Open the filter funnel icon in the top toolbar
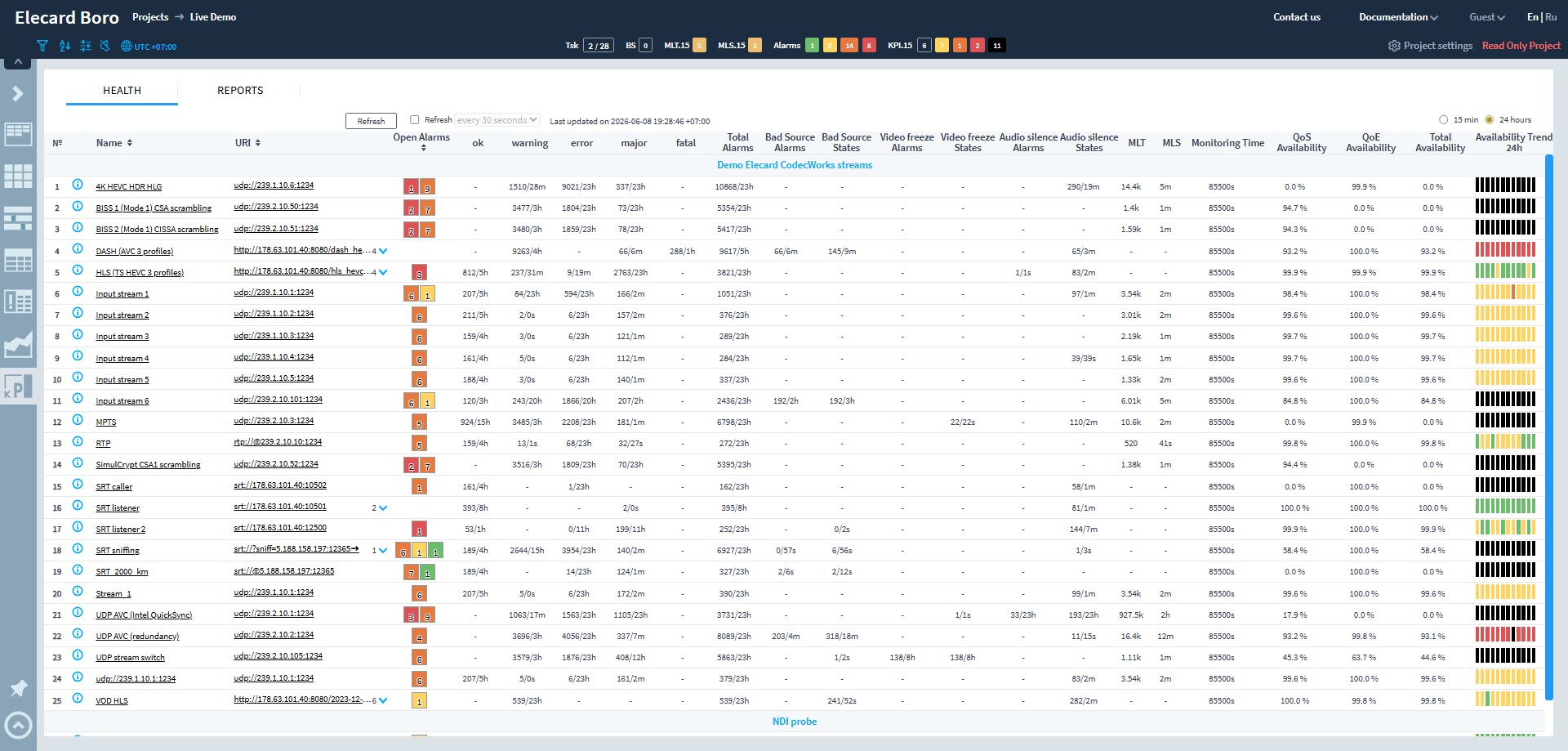 click(x=42, y=46)
